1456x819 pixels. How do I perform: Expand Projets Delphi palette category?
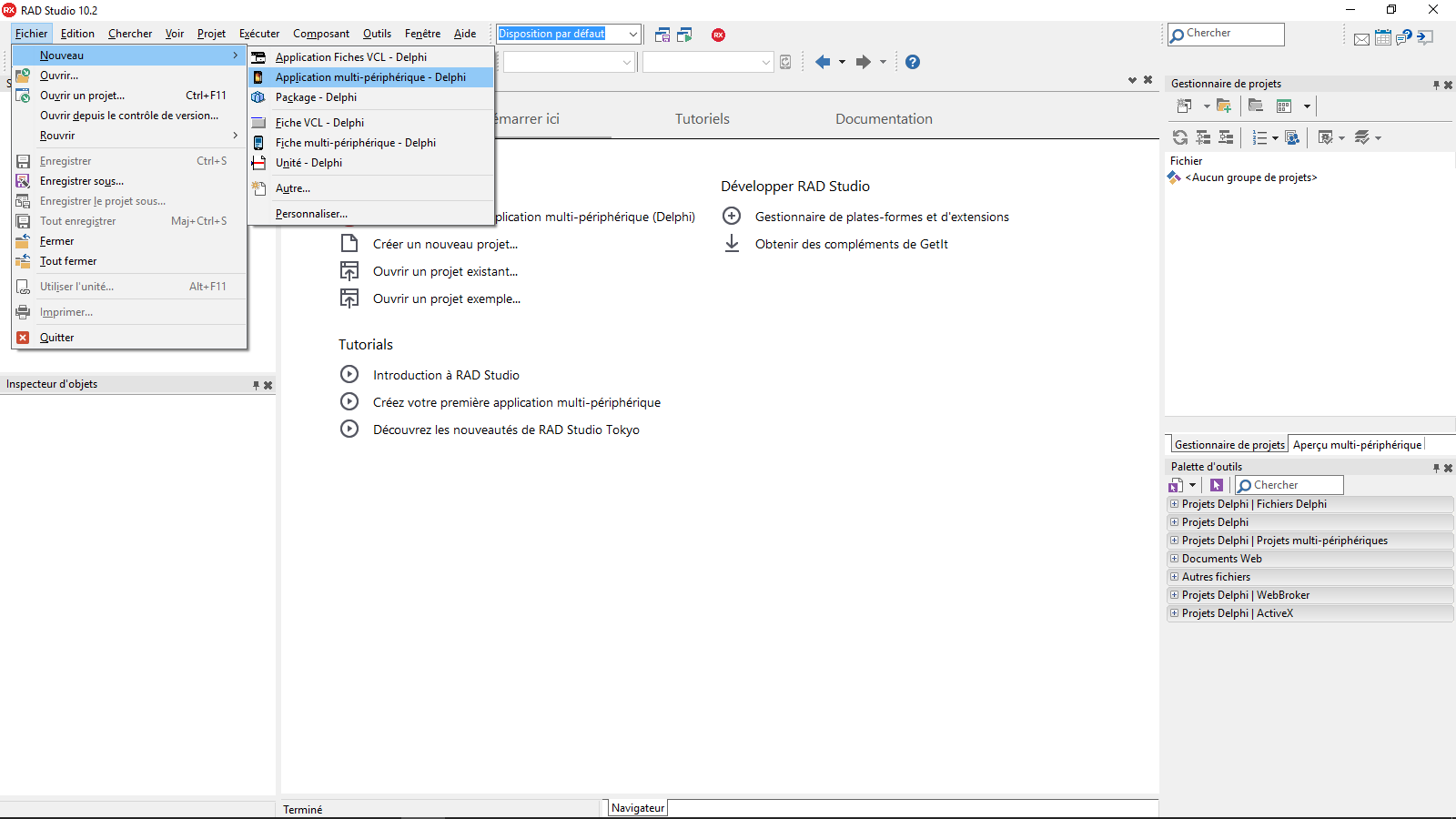pyautogui.click(x=1174, y=521)
